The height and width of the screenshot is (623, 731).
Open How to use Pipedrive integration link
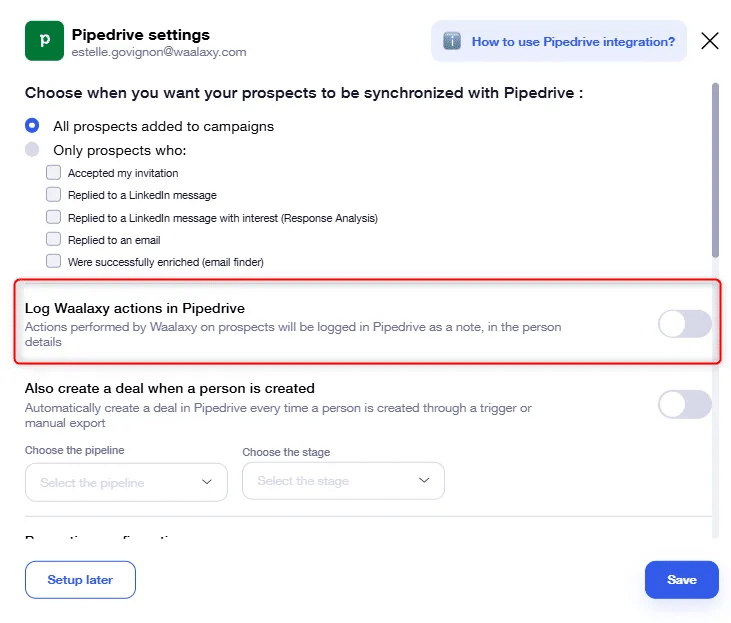click(x=573, y=42)
